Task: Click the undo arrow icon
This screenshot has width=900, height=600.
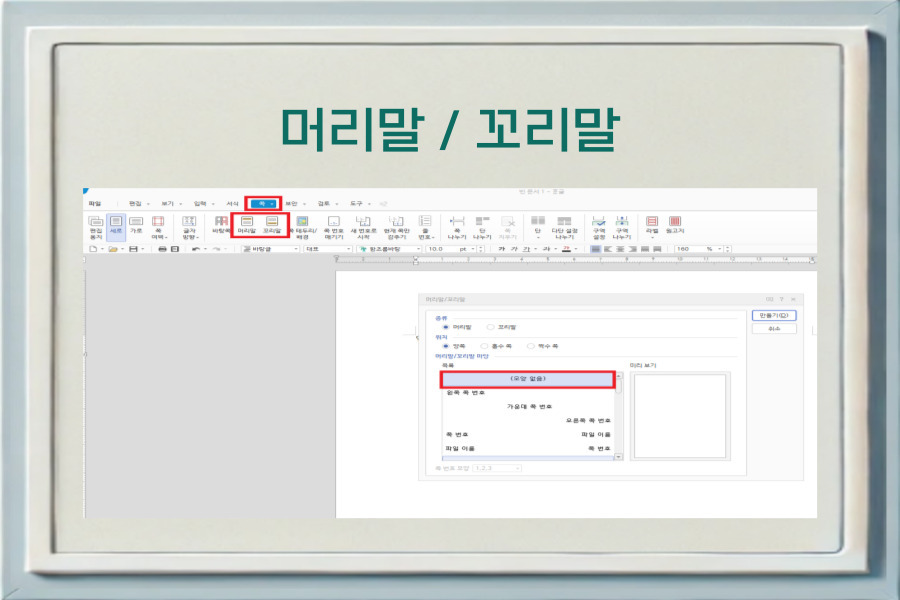Action: [196, 249]
